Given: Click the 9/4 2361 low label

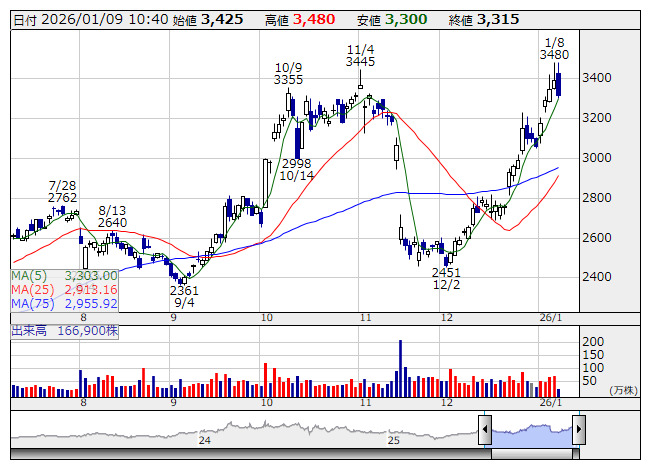Looking at the screenshot, I should (184, 297).
